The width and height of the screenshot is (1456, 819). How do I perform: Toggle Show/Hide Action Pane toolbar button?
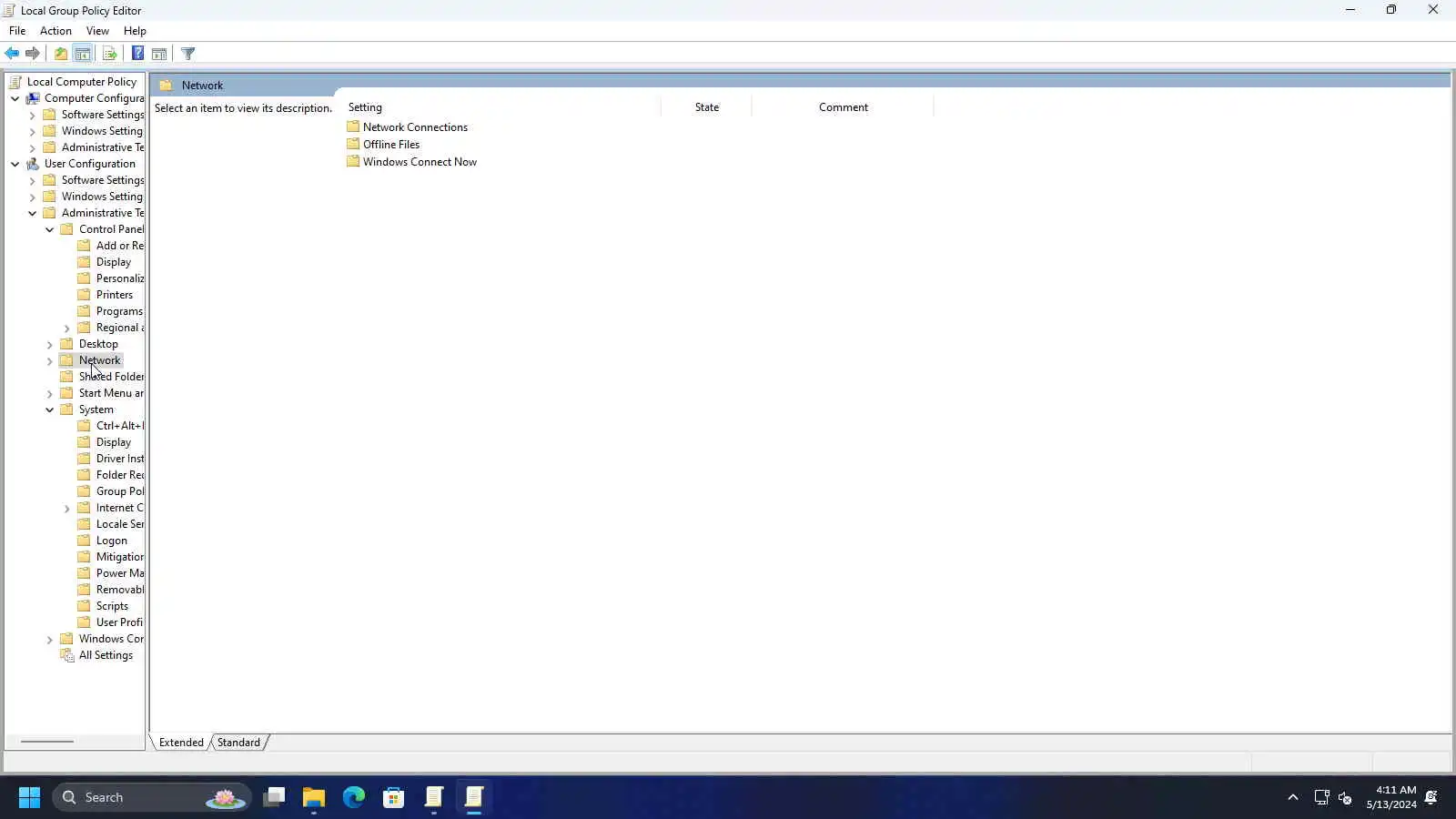pyautogui.click(x=159, y=54)
